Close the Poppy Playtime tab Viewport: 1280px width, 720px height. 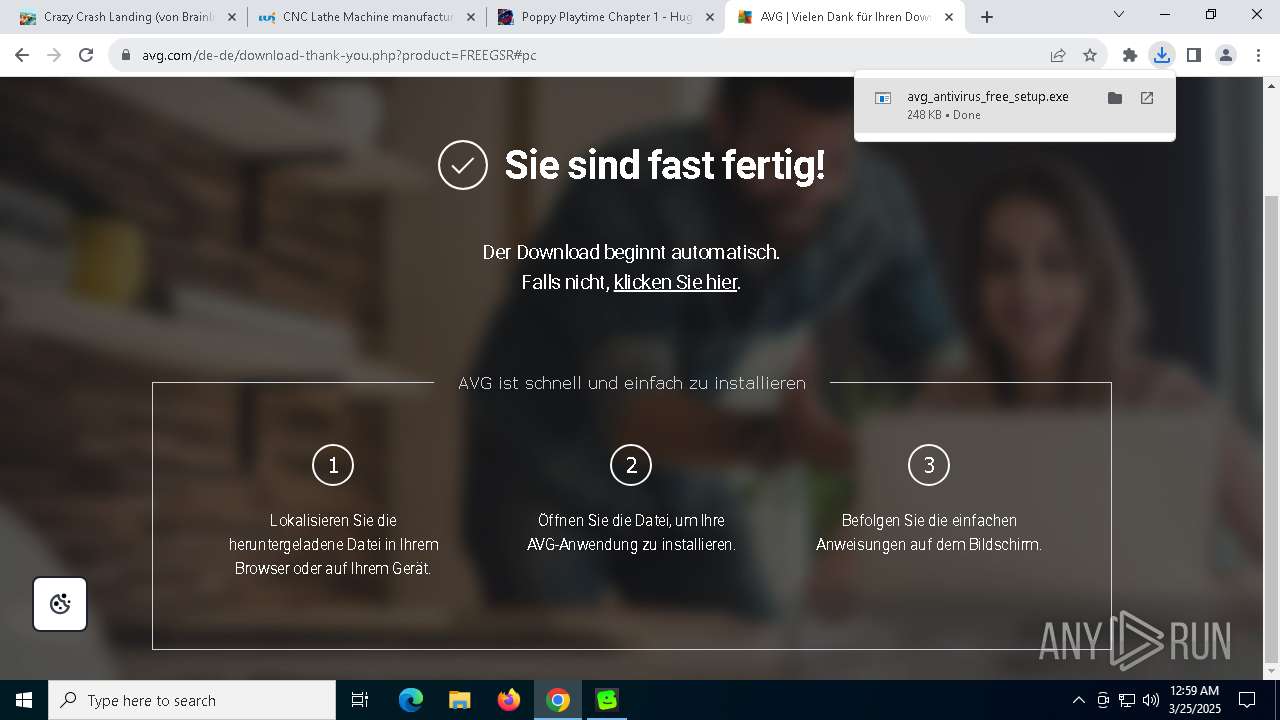[x=710, y=17]
